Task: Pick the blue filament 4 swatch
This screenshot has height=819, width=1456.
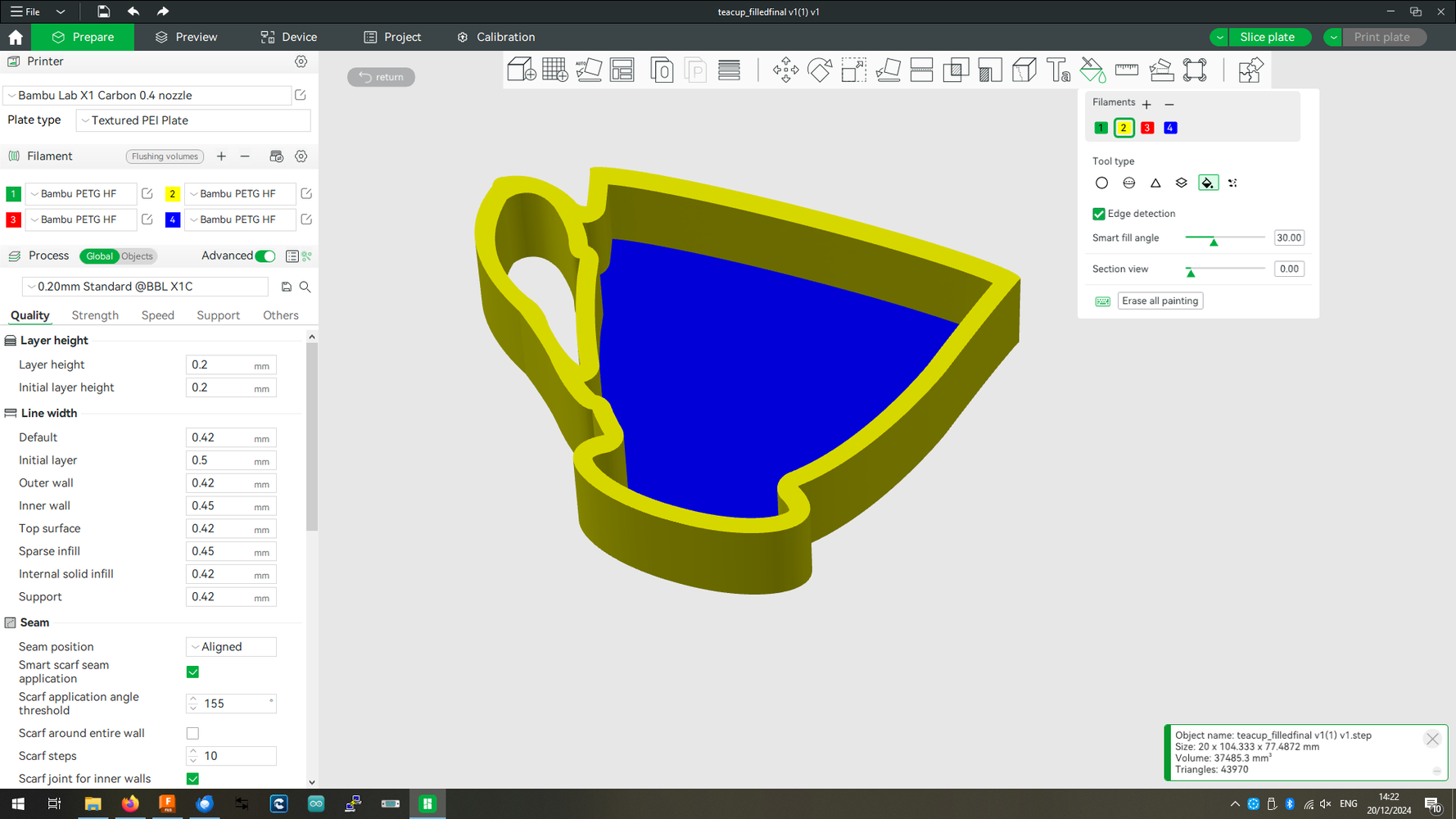Action: [x=1170, y=128]
